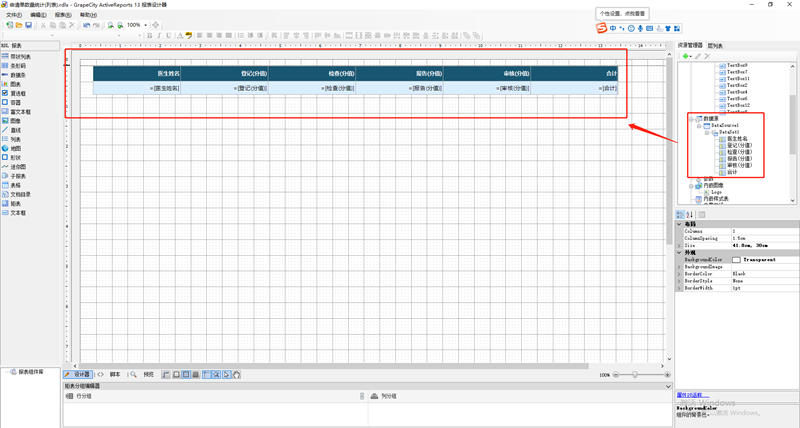Select the 子报表 subreport tool in the toolbox
This screenshot has width=800, height=428.
pos(18,176)
